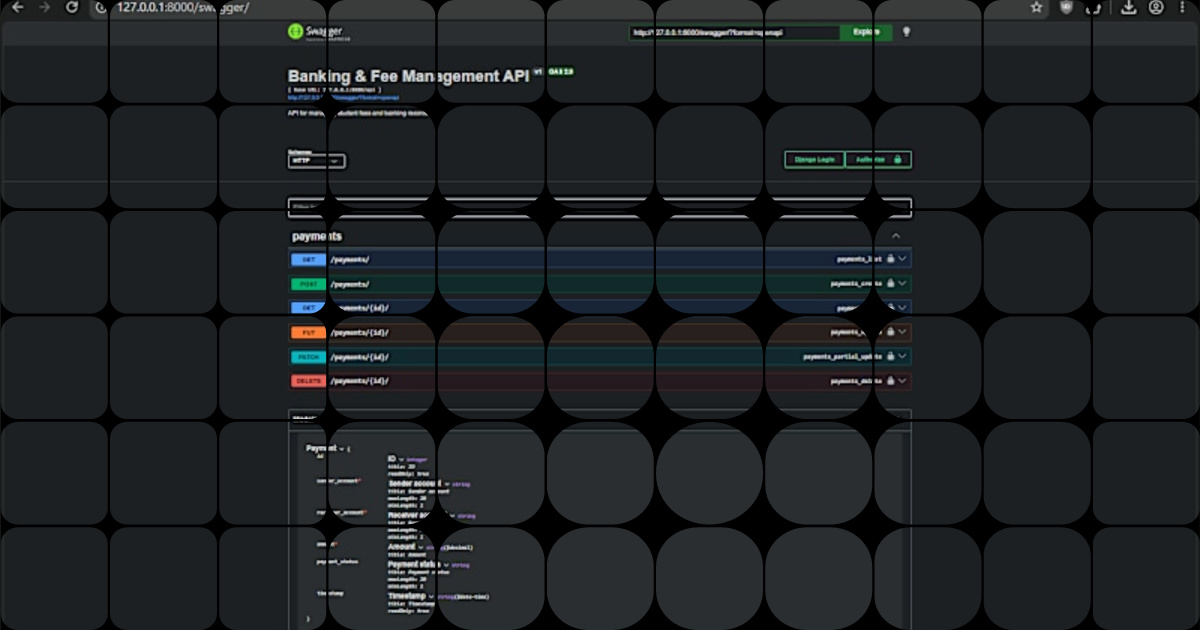Click the "Amount" field title
Viewport: 1200px width, 630px height.
(x=401, y=547)
